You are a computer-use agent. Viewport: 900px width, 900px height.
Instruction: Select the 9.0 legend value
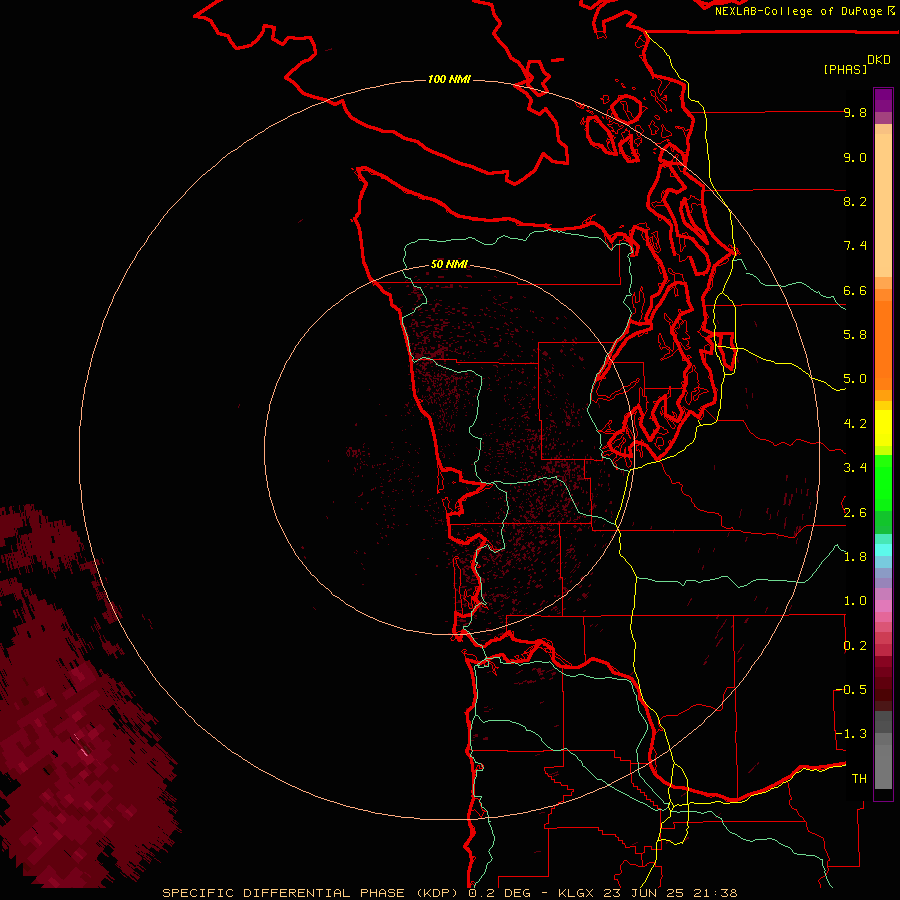[x=855, y=157]
